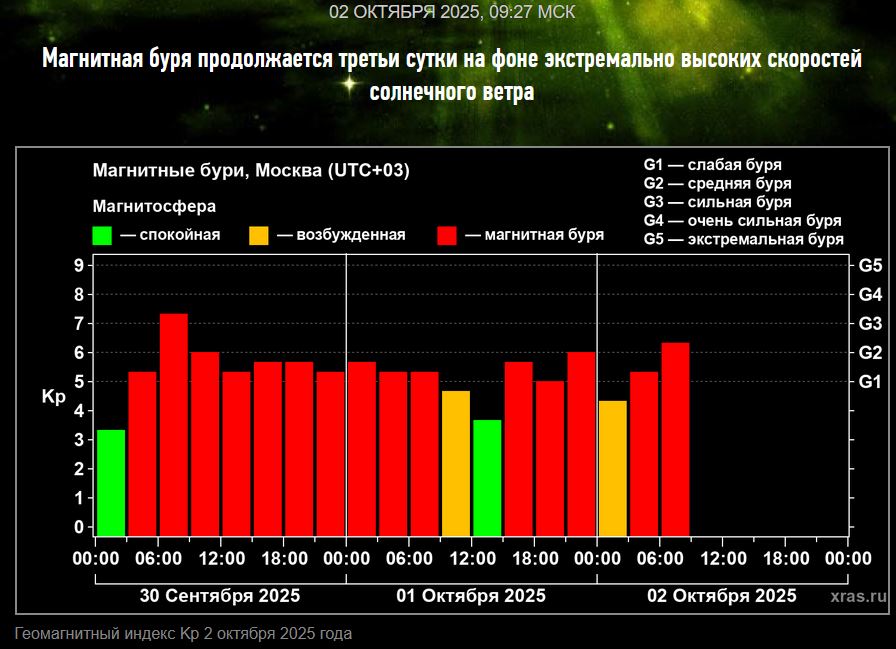Select the green bar on 30 September
The image size is (896, 649).
[111, 482]
